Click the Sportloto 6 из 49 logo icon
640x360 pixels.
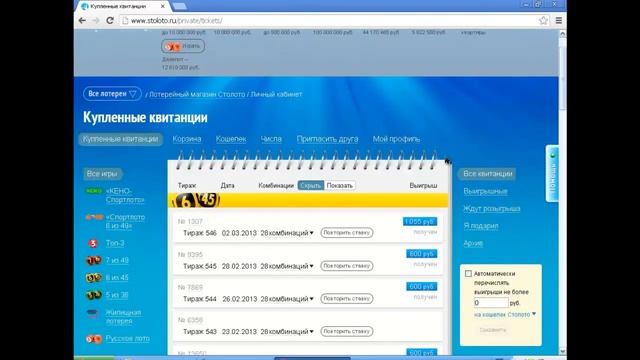pyautogui.click(x=94, y=217)
